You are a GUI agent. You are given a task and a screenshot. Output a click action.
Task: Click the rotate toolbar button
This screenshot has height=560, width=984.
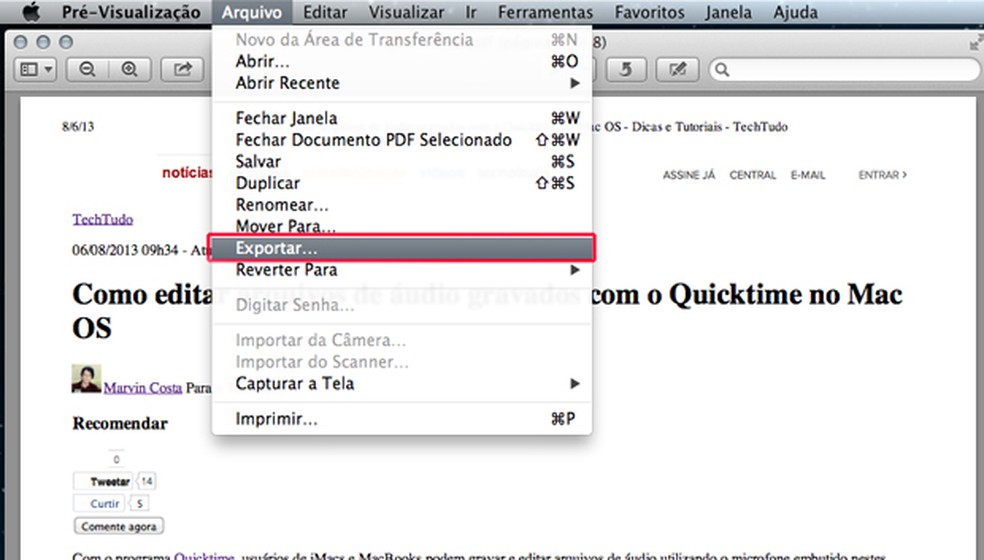(x=626, y=69)
